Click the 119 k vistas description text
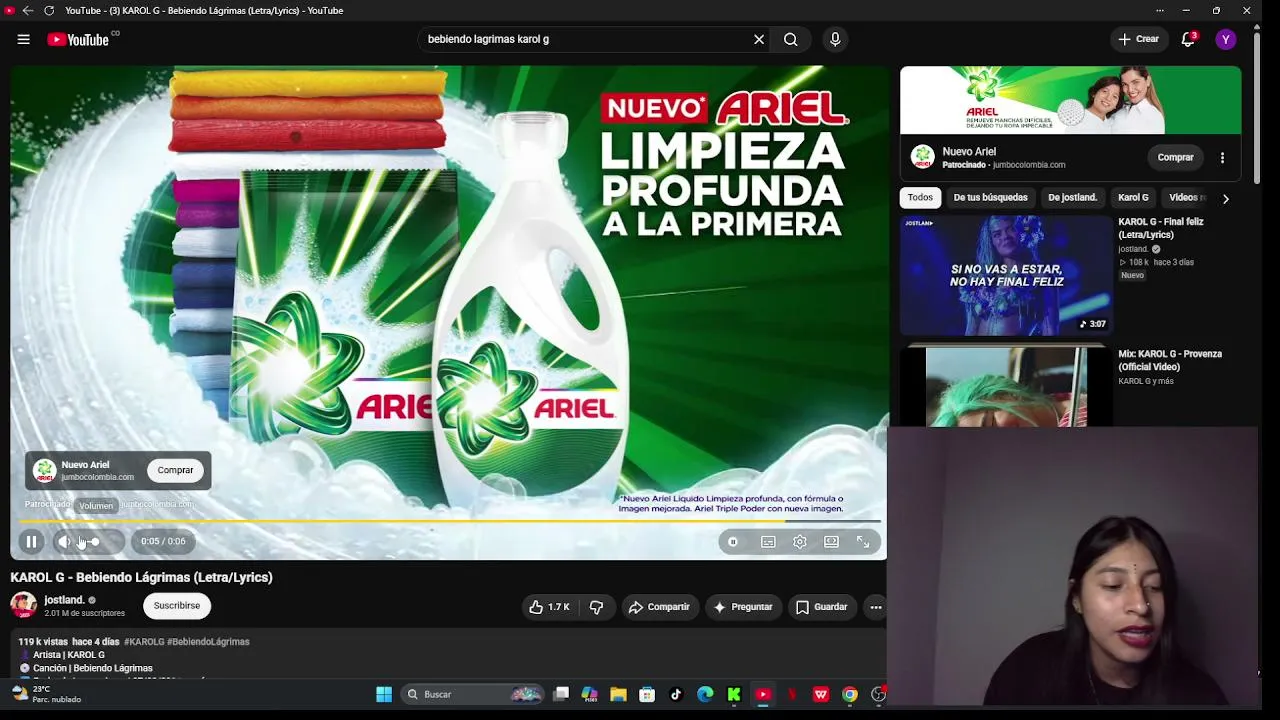 [x=43, y=642]
